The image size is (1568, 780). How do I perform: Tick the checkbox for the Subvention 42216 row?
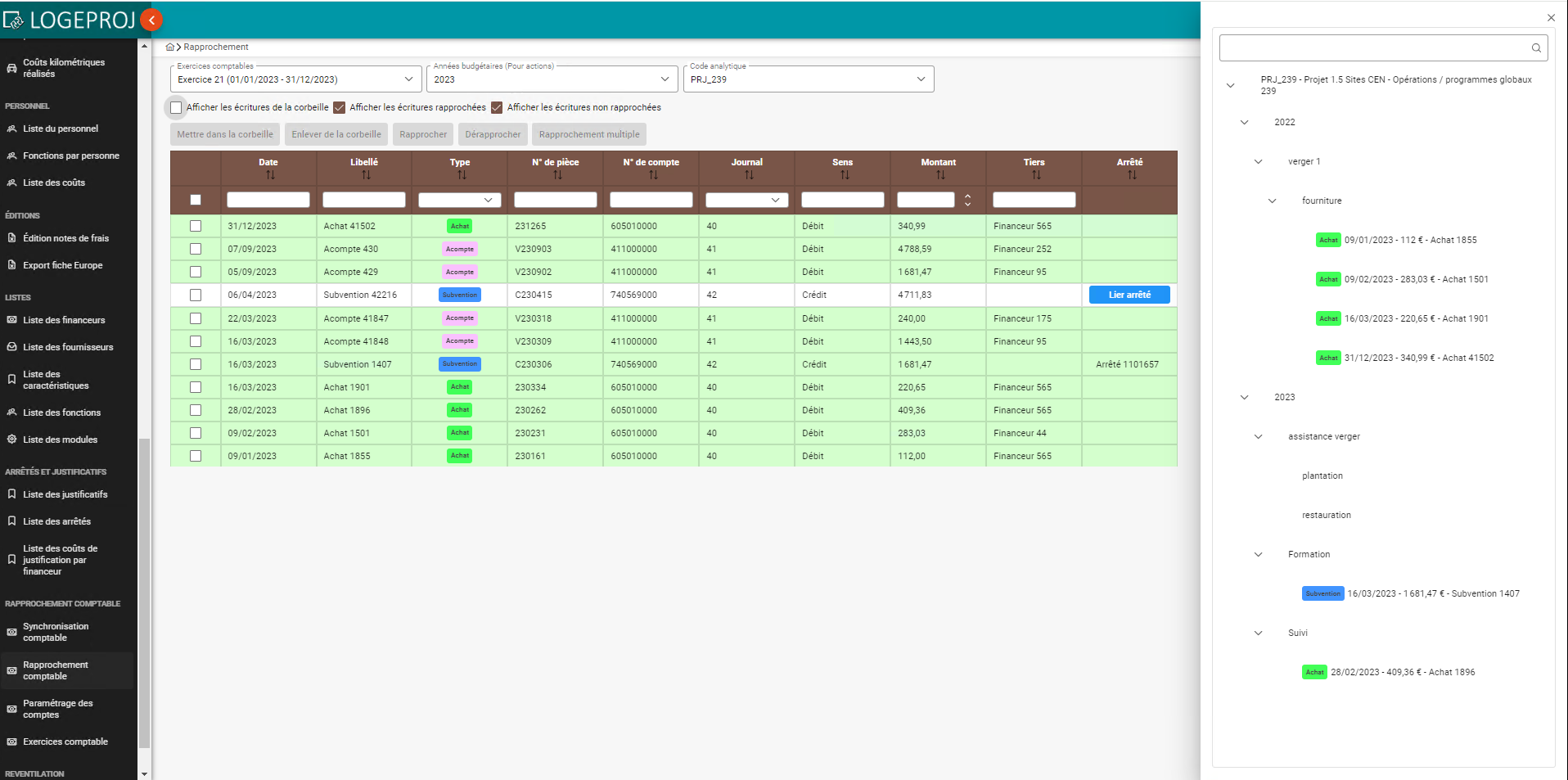coord(196,295)
